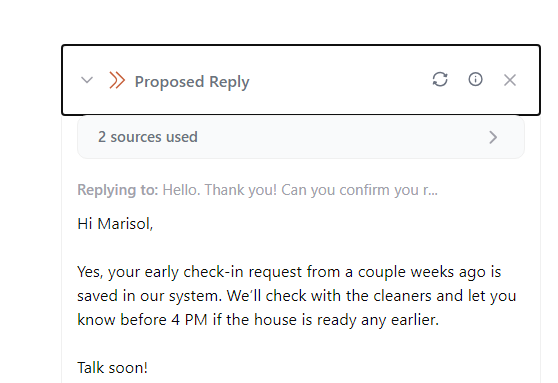Dismiss the Proposed Reply with the X
Viewport: 558px width, 383px height.
pos(510,80)
